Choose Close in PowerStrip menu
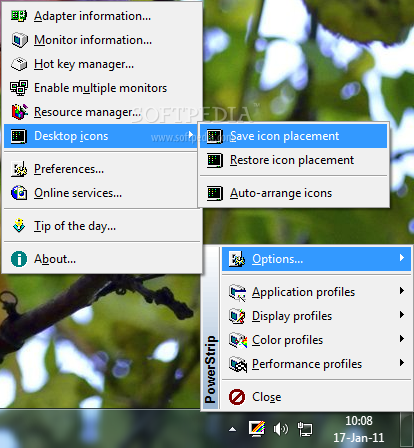 (316, 397)
